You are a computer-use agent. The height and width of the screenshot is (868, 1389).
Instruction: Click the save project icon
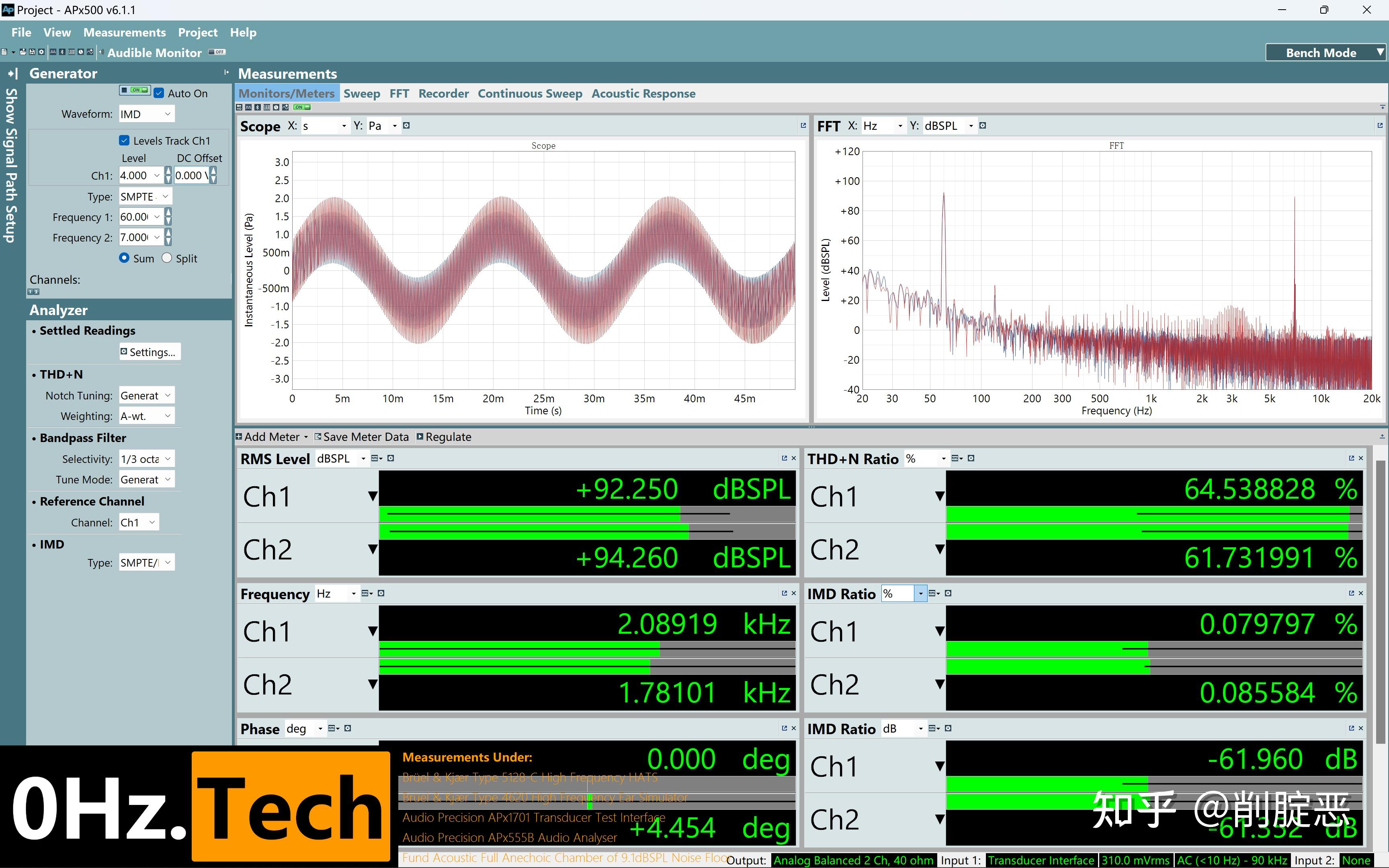32,52
